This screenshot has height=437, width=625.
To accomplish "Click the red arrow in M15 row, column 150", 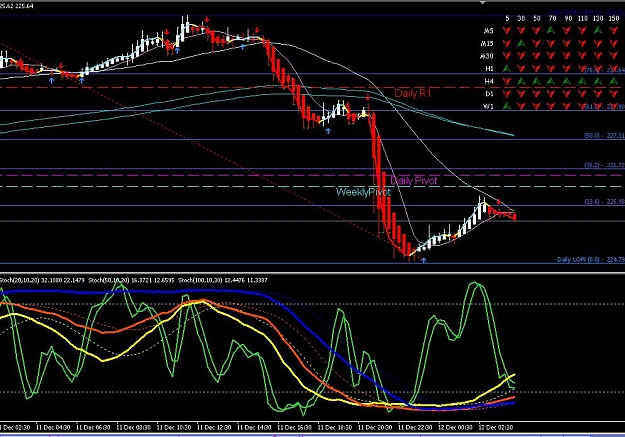I will (614, 43).
